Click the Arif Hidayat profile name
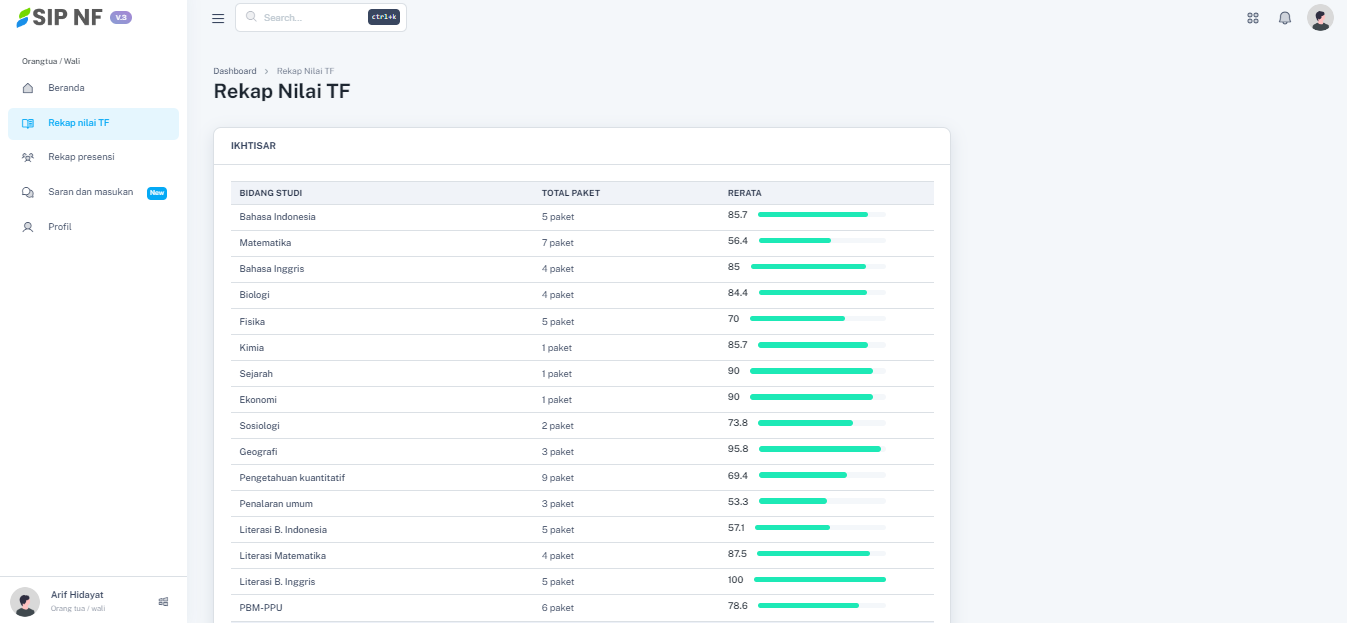This screenshot has width=1347, height=623. coord(77,595)
